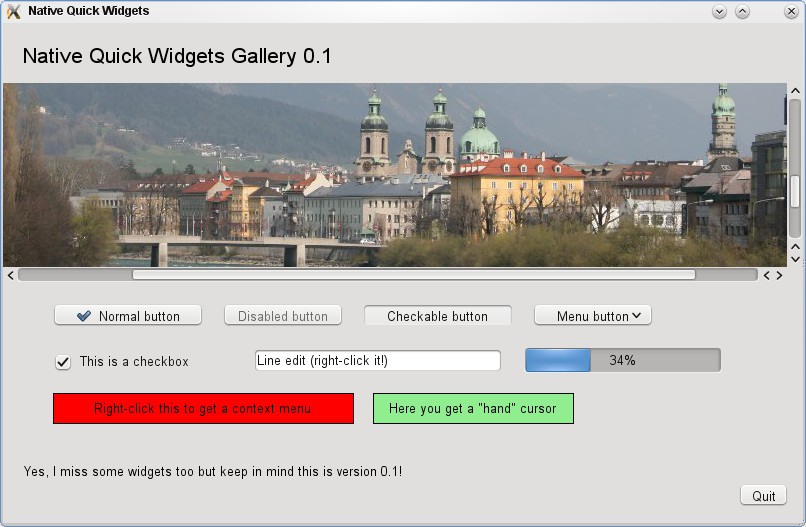Click the Normal button with checkmark icon

coord(127,315)
